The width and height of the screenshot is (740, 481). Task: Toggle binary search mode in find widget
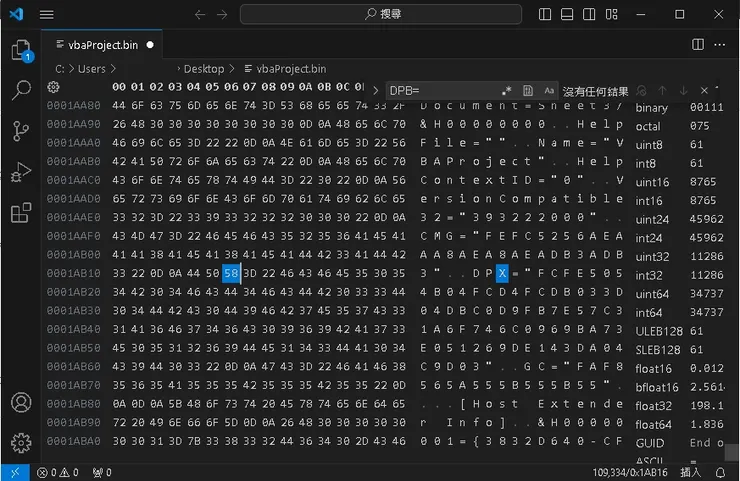[x=528, y=91]
